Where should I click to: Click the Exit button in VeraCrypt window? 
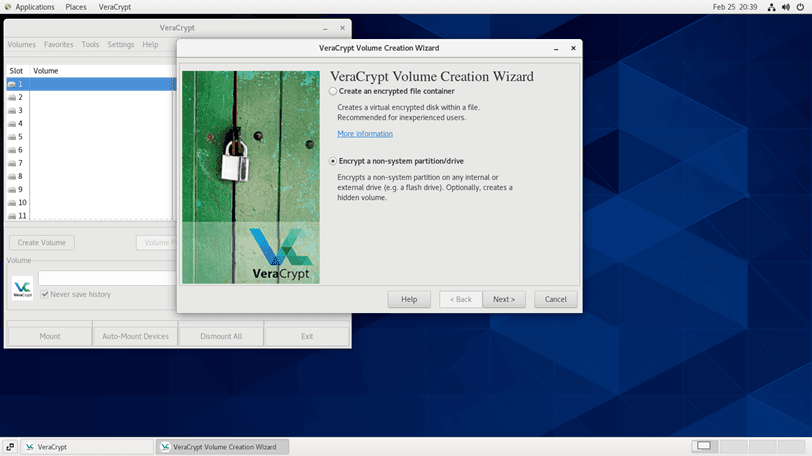pos(307,336)
